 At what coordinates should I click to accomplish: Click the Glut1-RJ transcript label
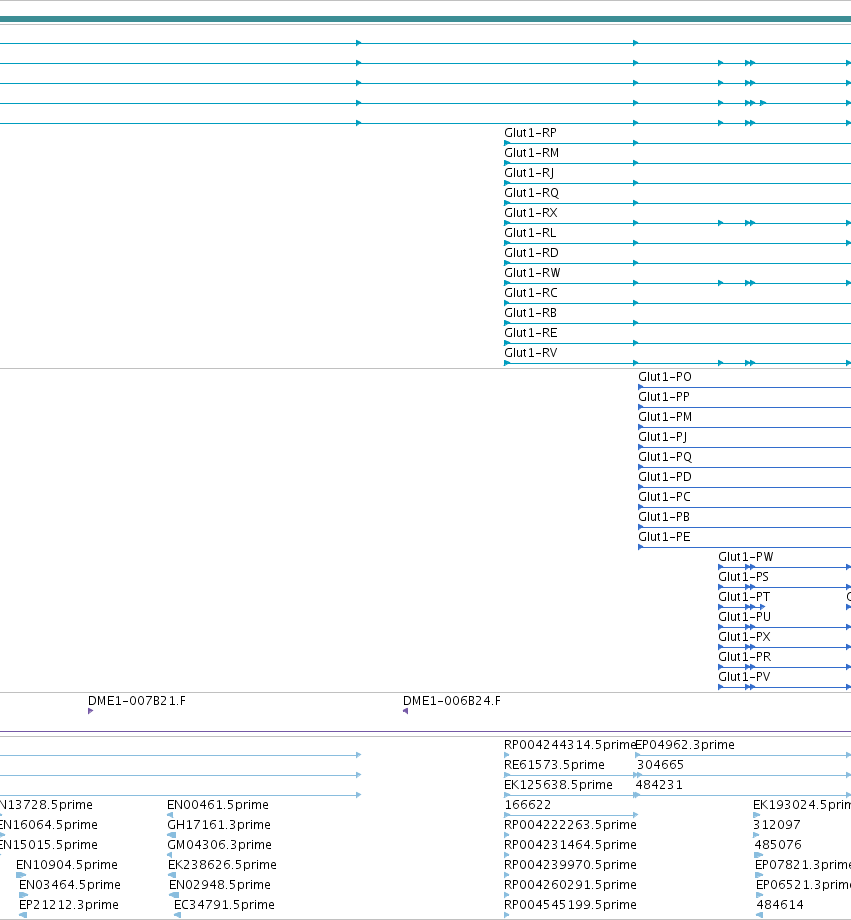(x=529, y=173)
